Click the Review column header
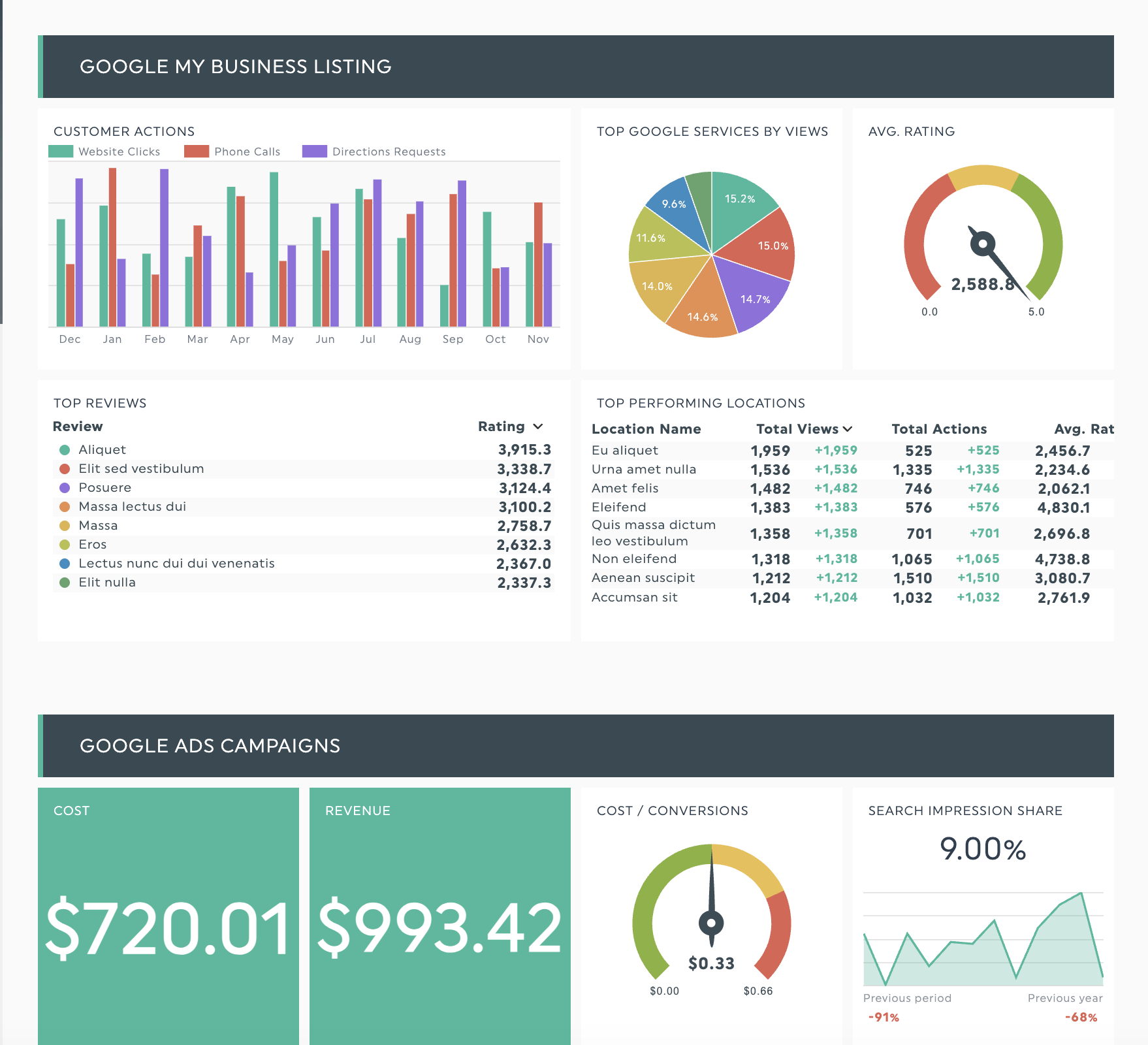Screen dimensions: 1148x1045 point(78,426)
